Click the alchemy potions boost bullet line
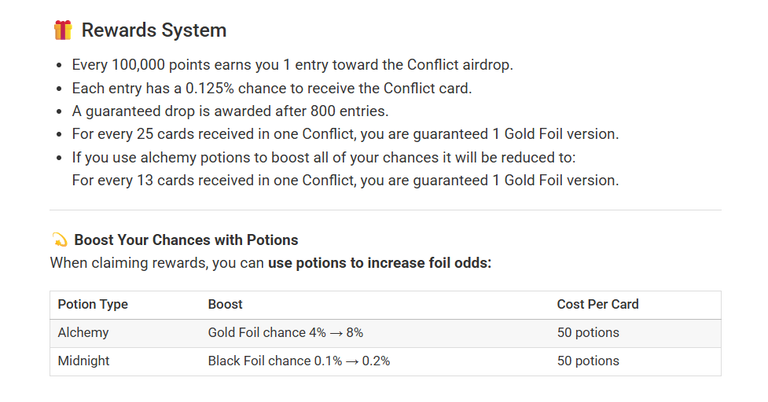This screenshot has height=402, width=768. [x=324, y=158]
